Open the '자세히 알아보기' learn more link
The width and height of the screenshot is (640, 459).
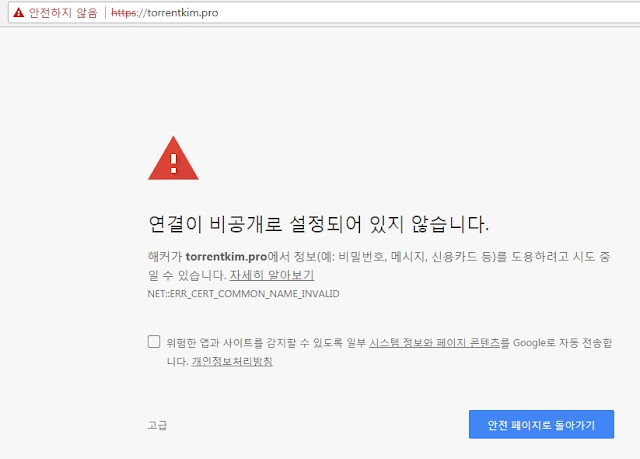(x=272, y=275)
